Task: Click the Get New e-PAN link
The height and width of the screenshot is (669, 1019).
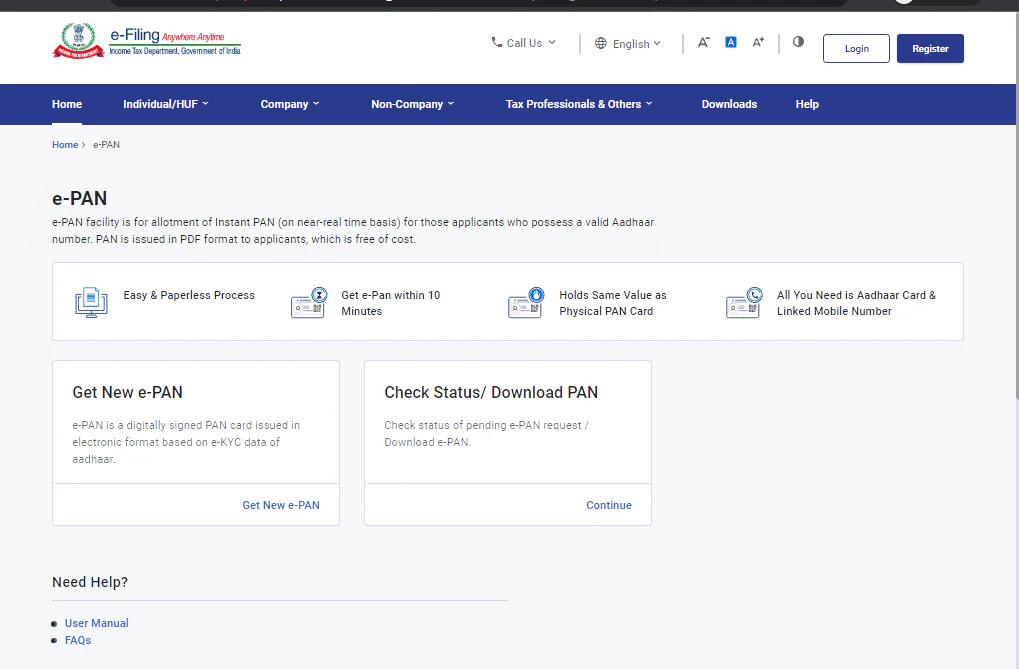Action: click(281, 505)
